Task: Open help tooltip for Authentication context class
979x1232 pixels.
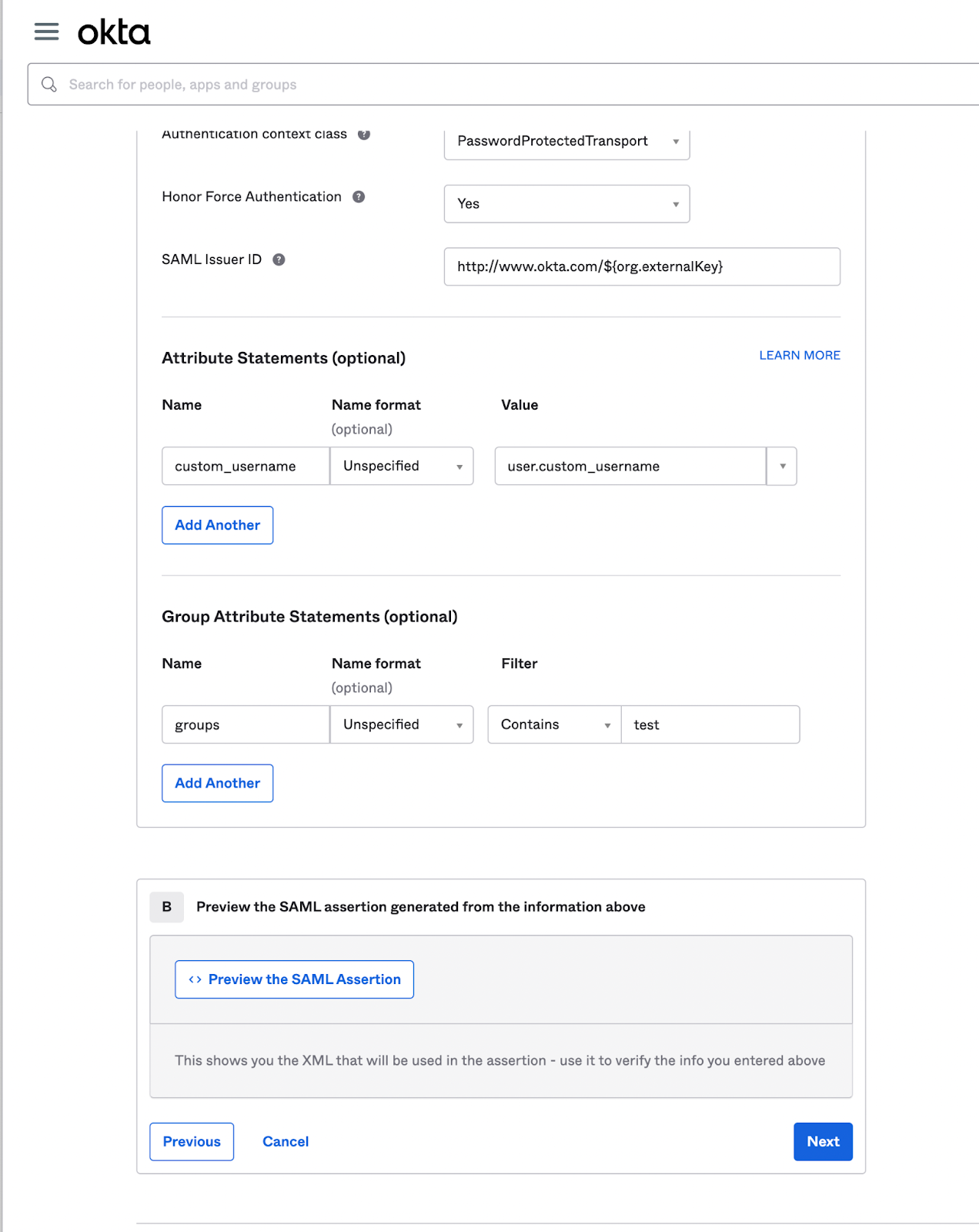Action: click(x=364, y=134)
